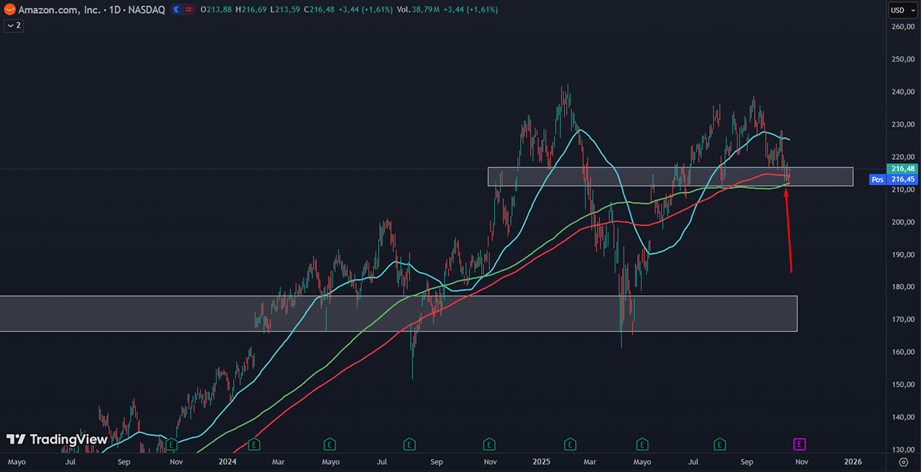Click the 190,00 price axis label
This screenshot has height=472, width=921.
pyautogui.click(x=903, y=255)
